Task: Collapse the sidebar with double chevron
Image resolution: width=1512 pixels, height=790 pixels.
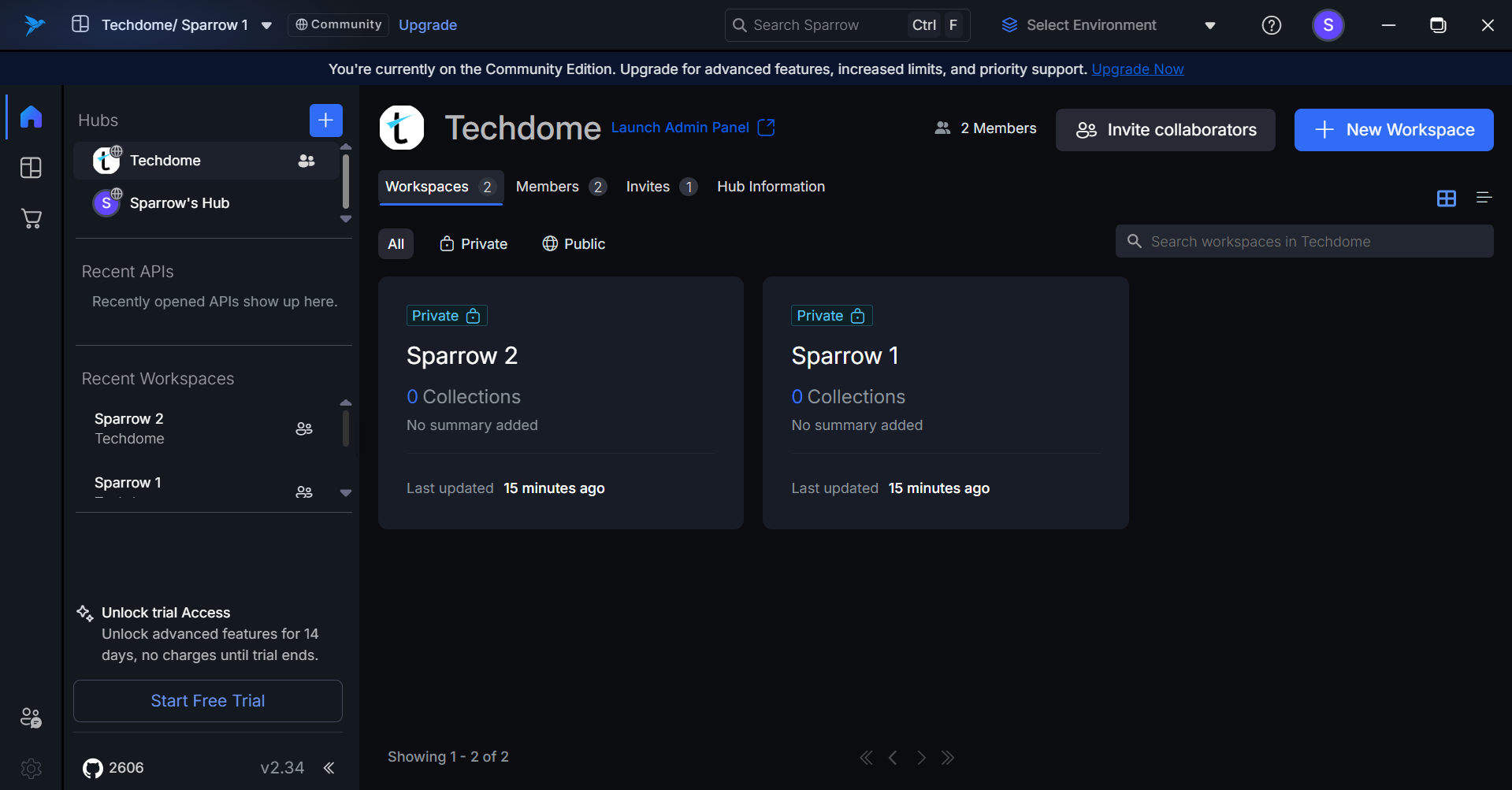Action: tap(329, 768)
